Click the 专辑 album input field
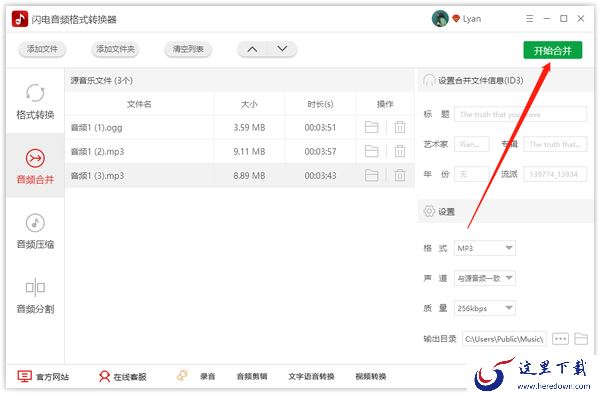 coord(555,144)
